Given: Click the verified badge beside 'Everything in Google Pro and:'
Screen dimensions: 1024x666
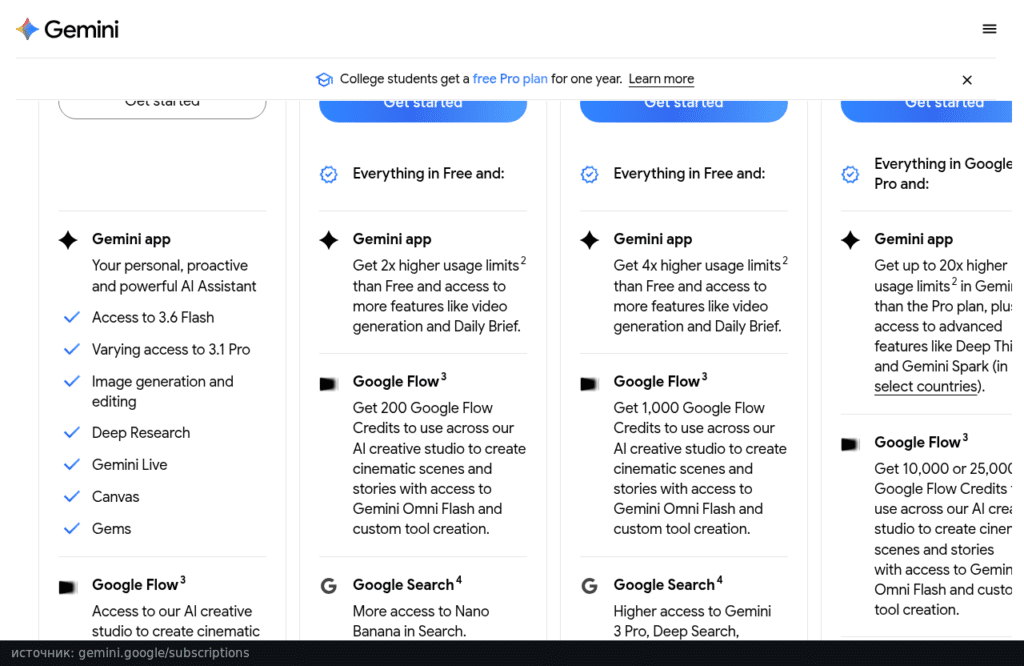Looking at the screenshot, I should [x=850, y=174].
